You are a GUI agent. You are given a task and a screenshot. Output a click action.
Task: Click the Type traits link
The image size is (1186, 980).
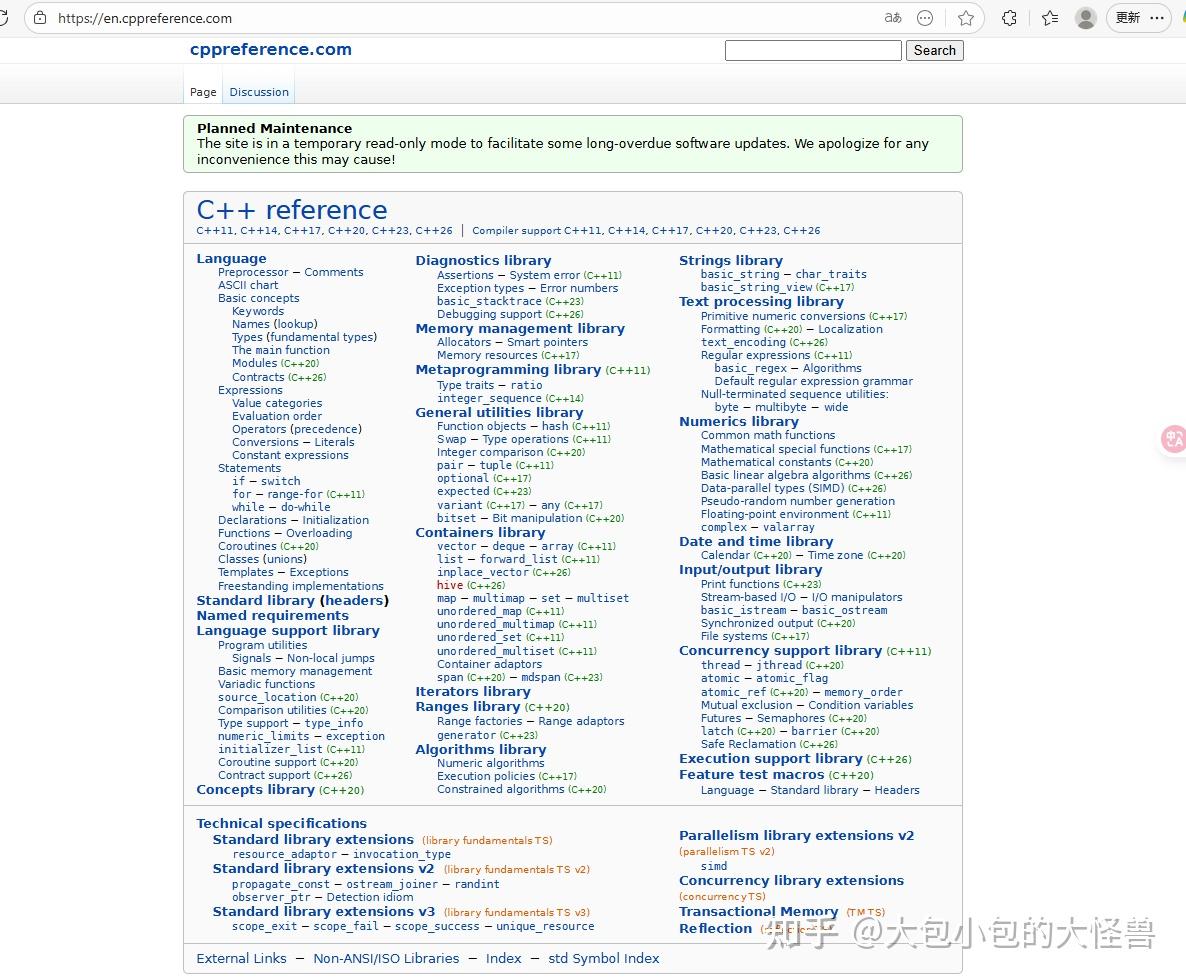click(x=465, y=385)
